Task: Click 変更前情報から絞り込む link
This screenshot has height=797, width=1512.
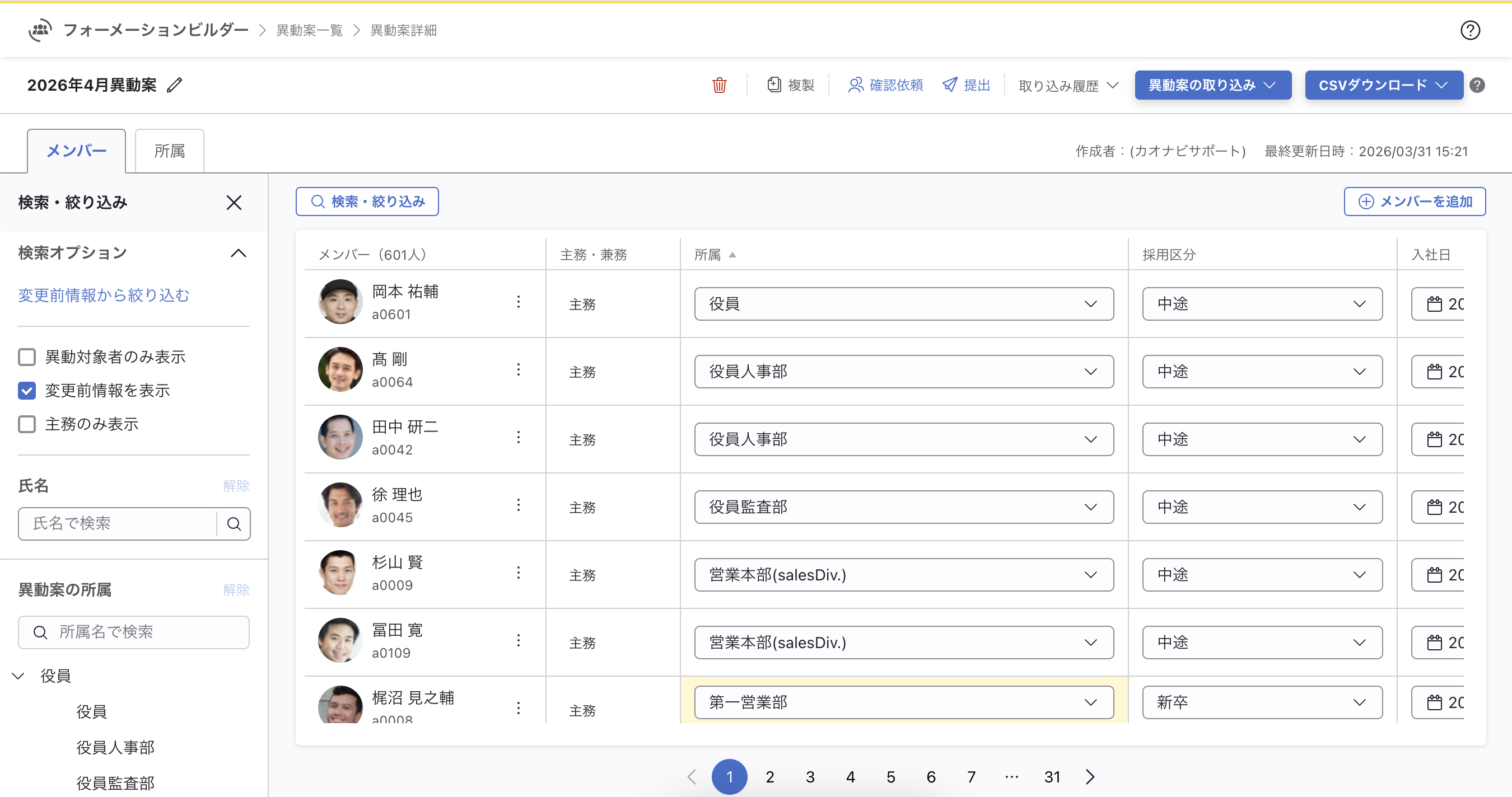Action: [x=104, y=295]
